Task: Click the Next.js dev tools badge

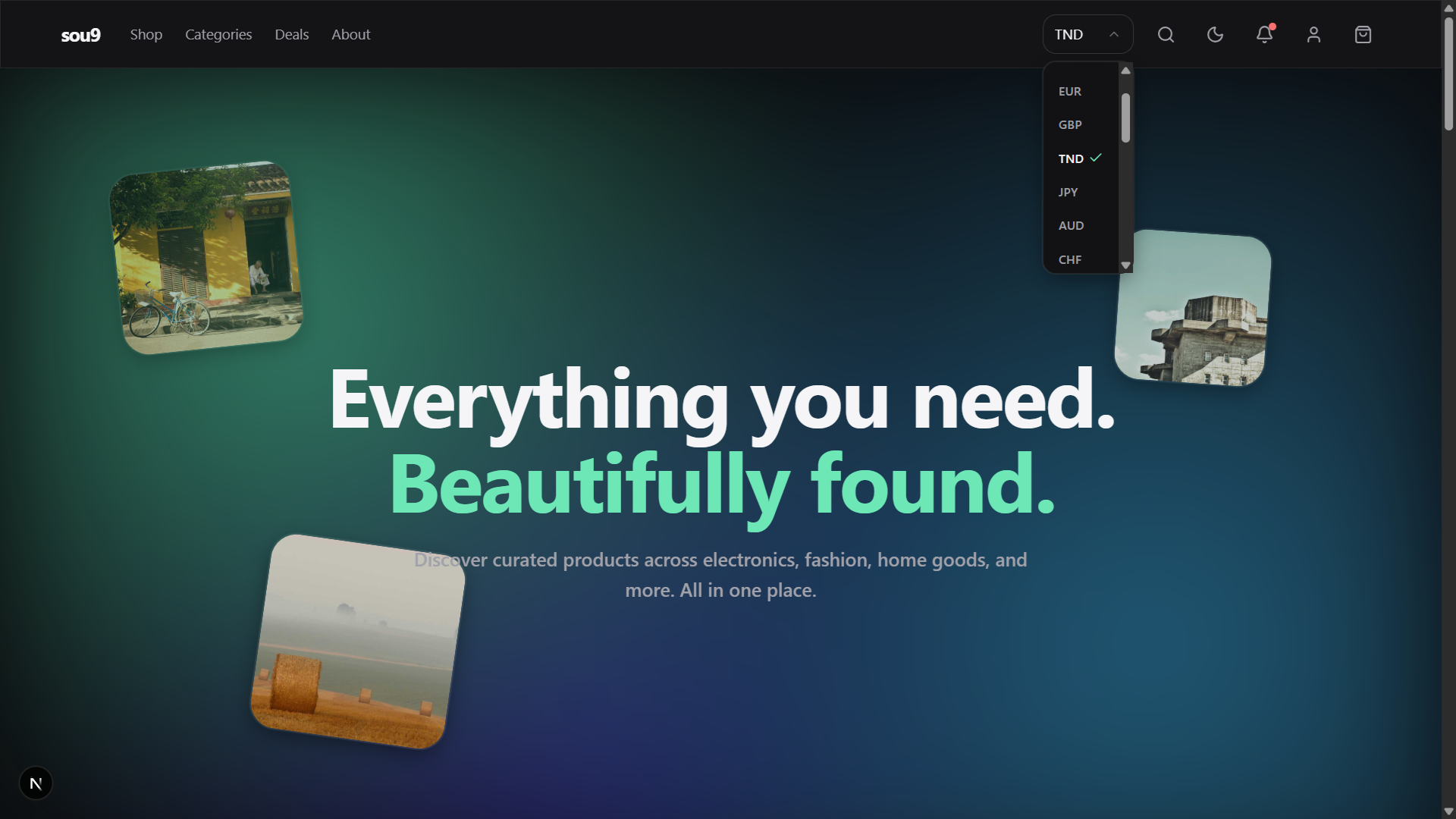Action: pyautogui.click(x=36, y=783)
